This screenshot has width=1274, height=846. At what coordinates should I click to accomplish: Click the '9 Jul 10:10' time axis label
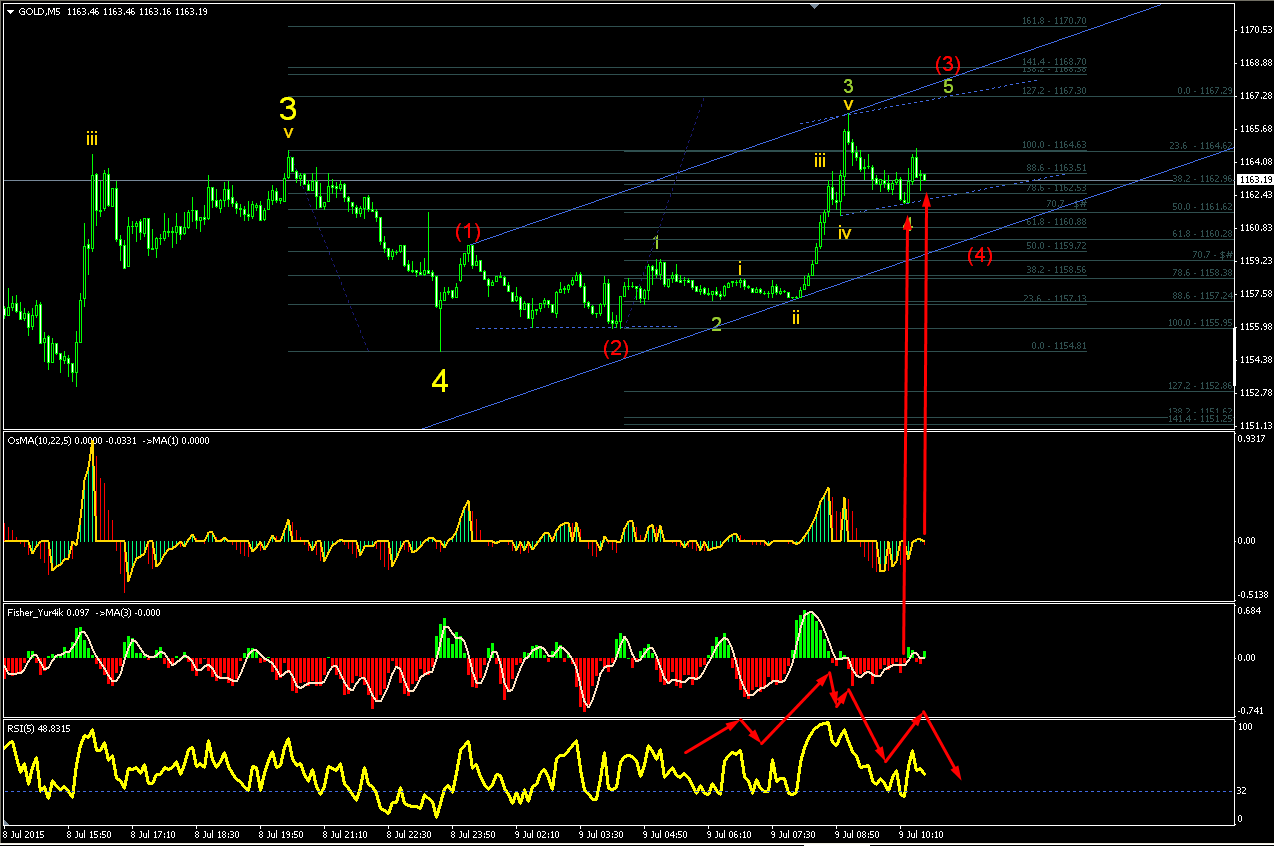(920, 833)
